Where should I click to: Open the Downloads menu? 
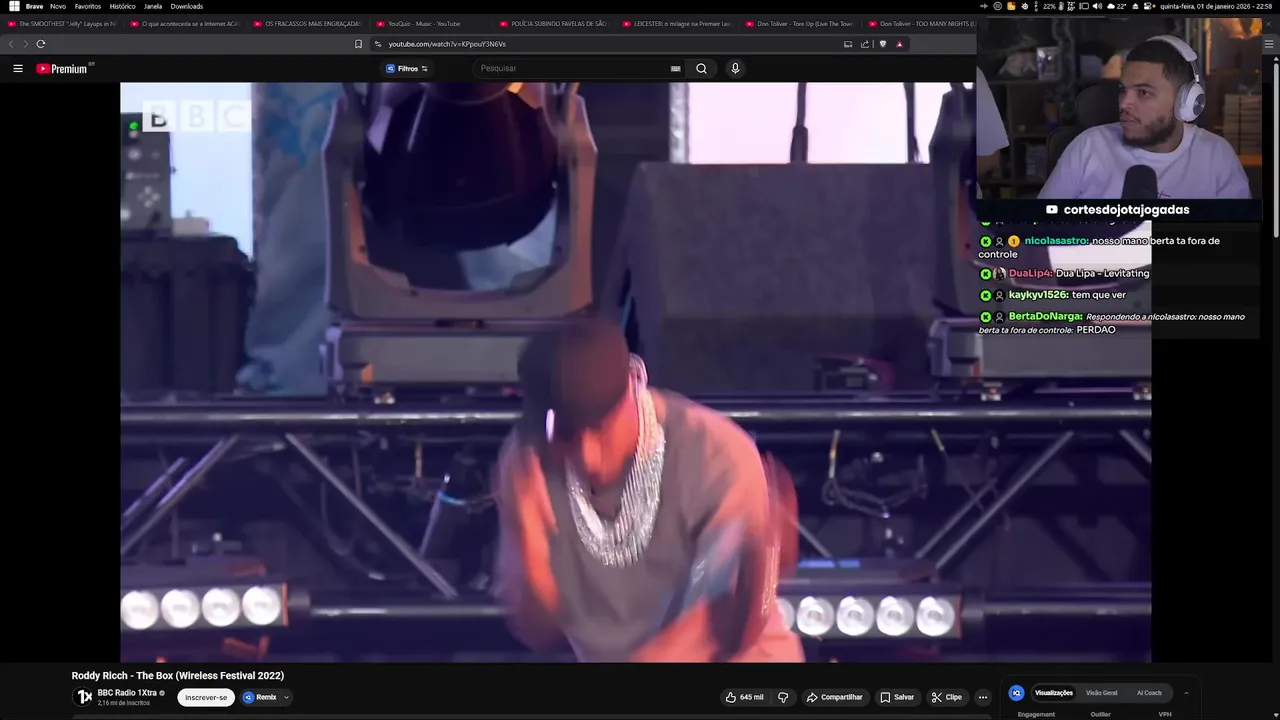[187, 6]
